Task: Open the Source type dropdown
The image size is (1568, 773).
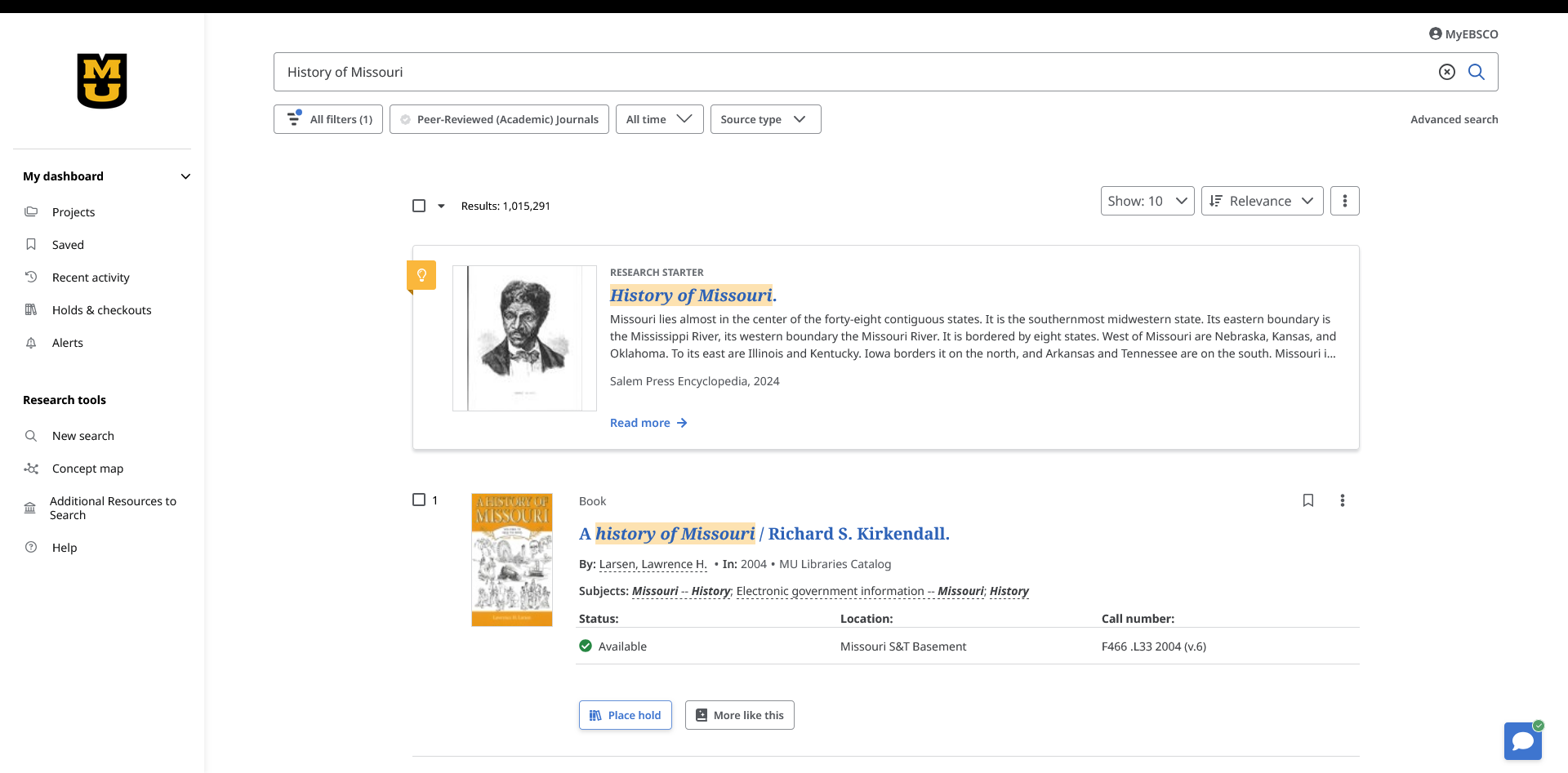Action: 765,119
